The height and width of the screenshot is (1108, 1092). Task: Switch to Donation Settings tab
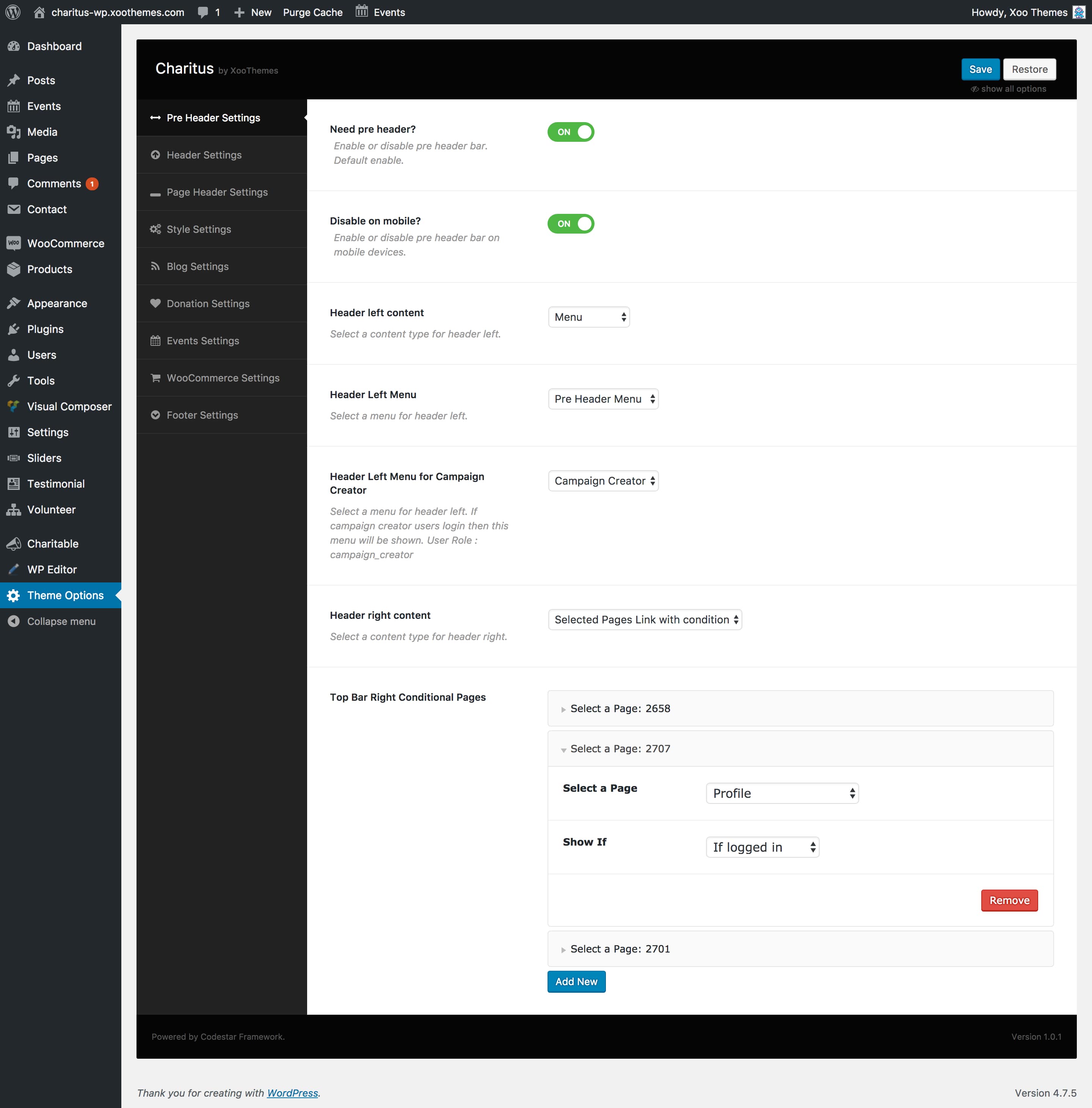(x=208, y=303)
